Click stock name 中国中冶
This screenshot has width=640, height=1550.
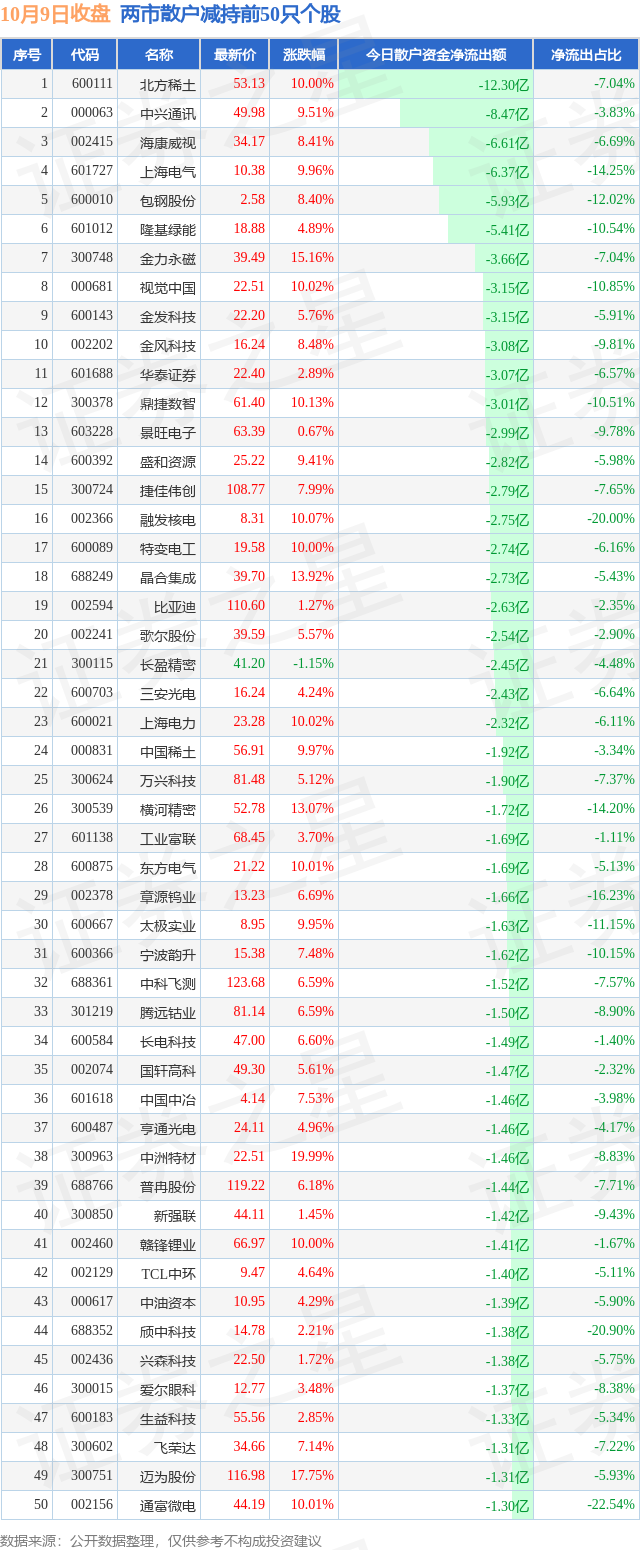(168, 1099)
